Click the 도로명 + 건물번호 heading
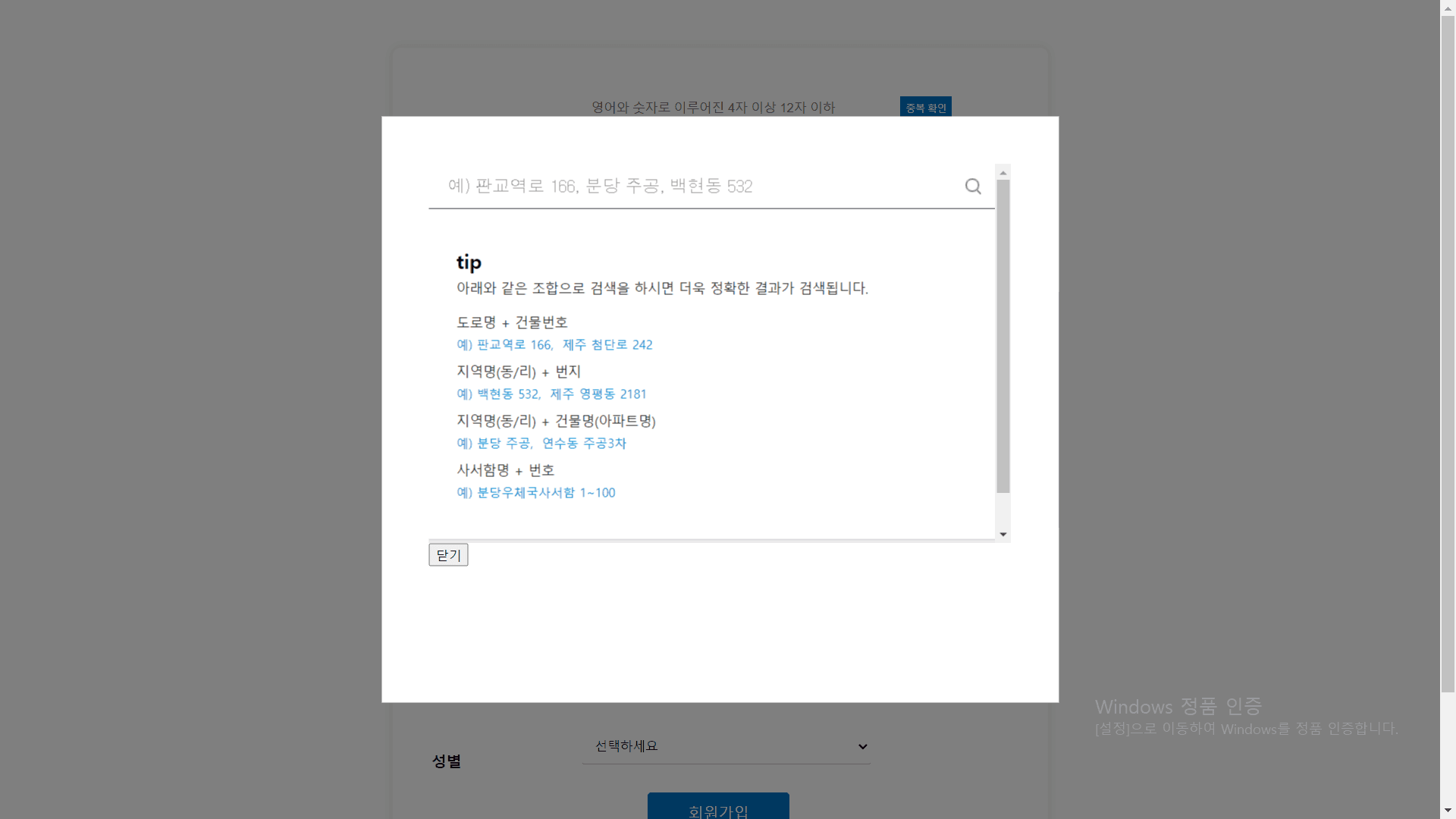The image size is (1456, 819). [x=512, y=322]
